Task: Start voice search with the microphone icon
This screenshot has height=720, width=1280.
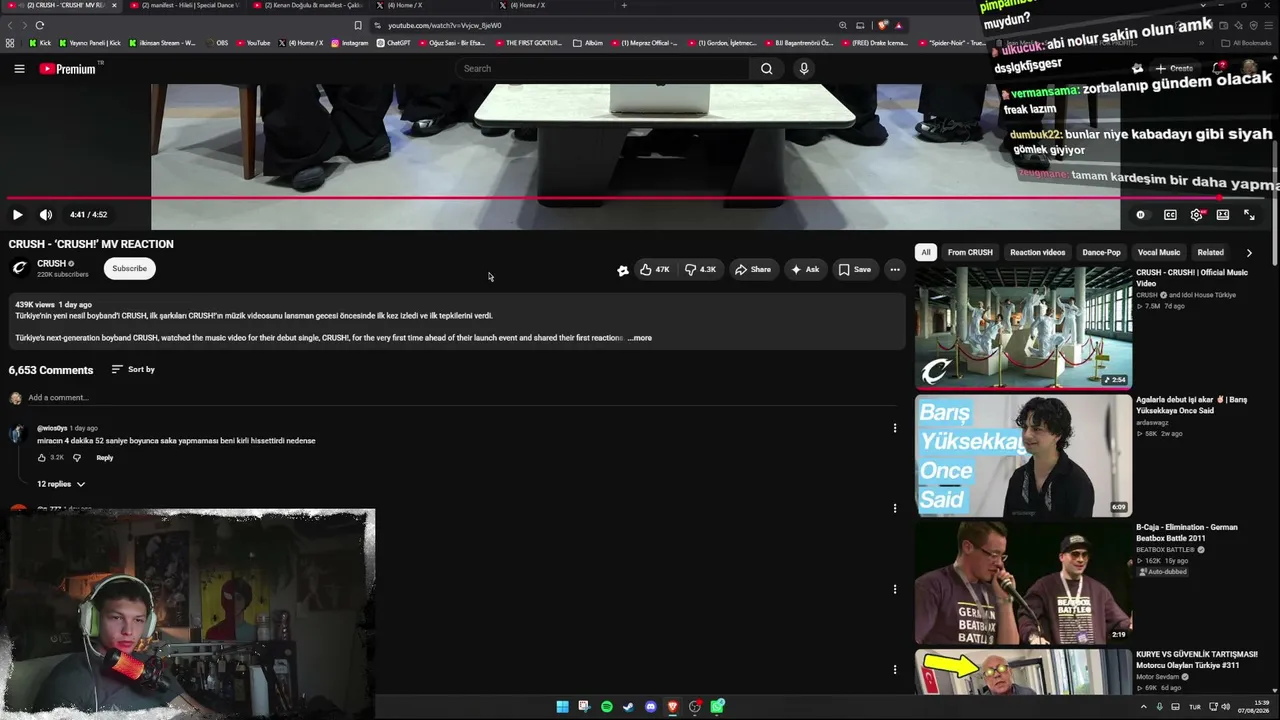Action: click(803, 69)
